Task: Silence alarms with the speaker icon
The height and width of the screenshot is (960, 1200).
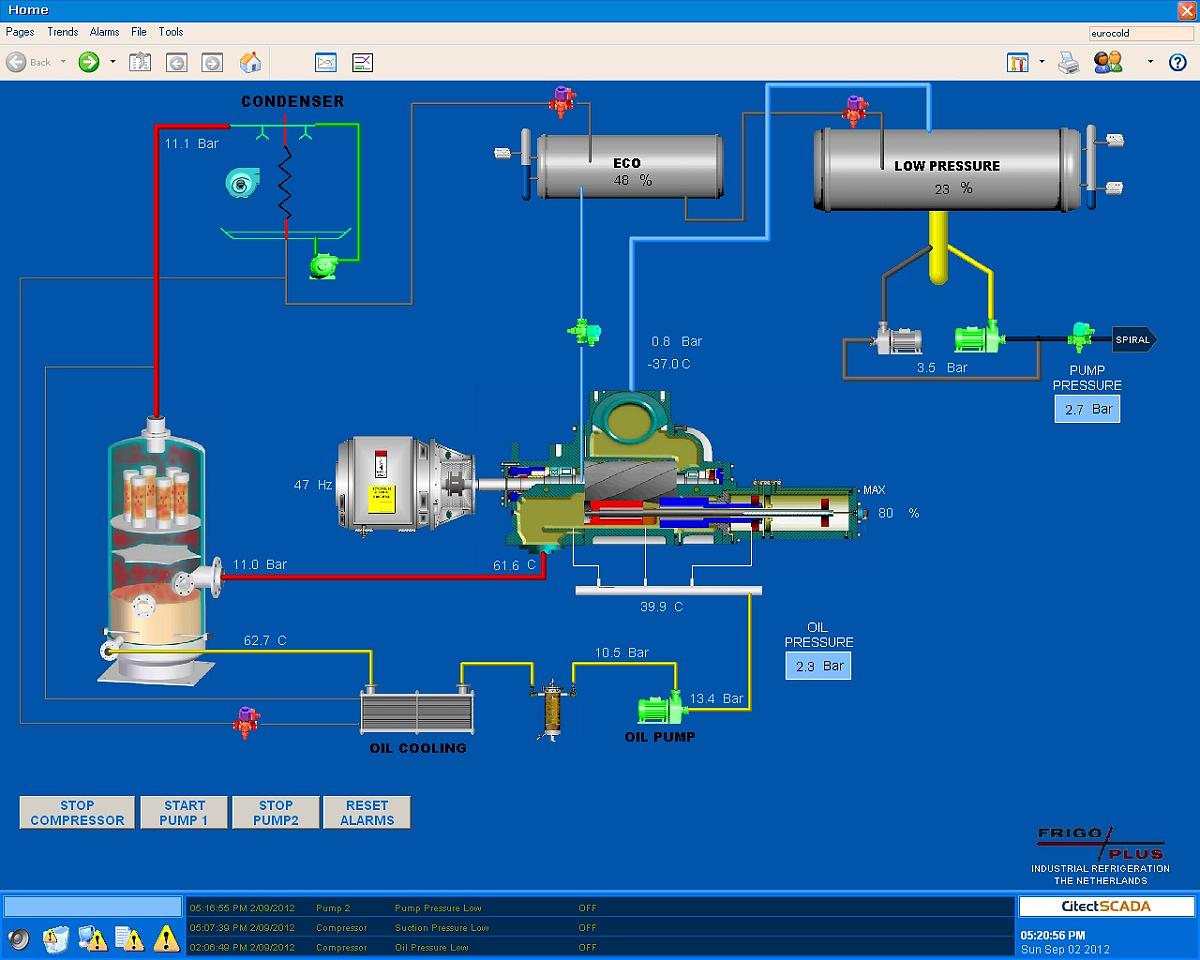Action: click(x=20, y=938)
